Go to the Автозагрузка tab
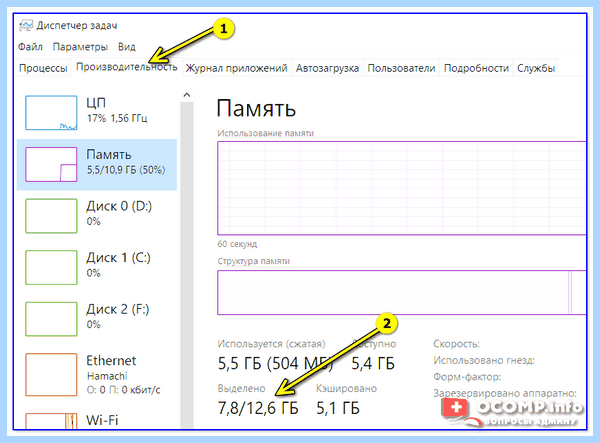Screen dimensions: 600x443 click(327, 68)
